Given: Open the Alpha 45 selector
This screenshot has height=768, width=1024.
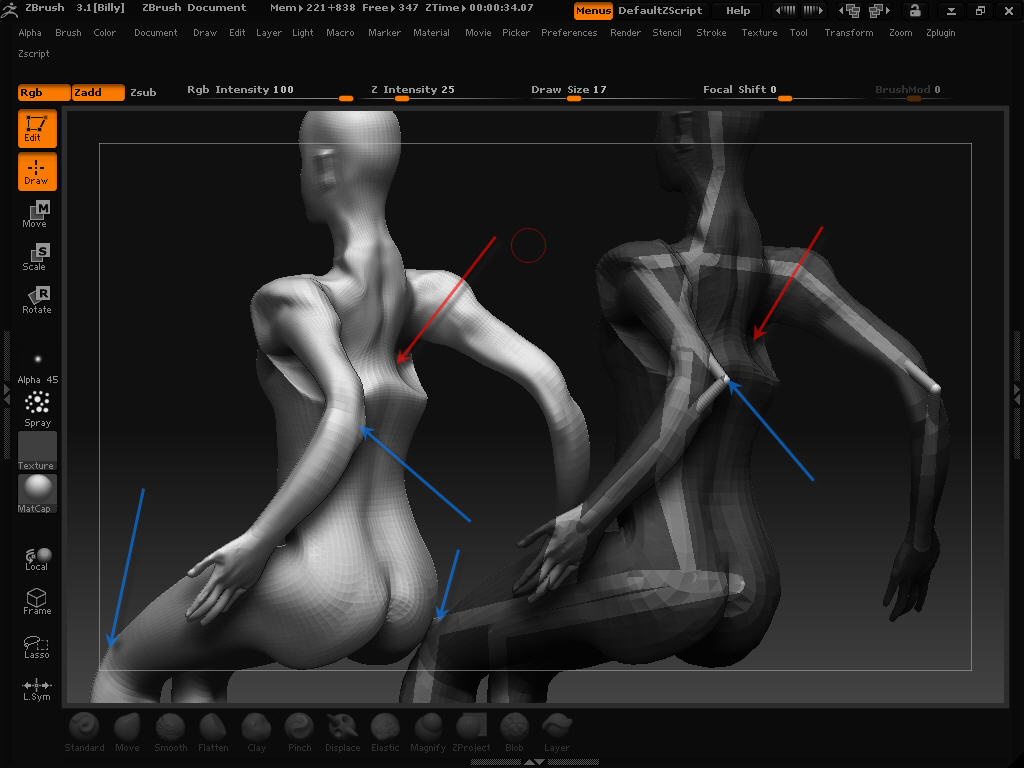Looking at the screenshot, I should pos(36,362).
